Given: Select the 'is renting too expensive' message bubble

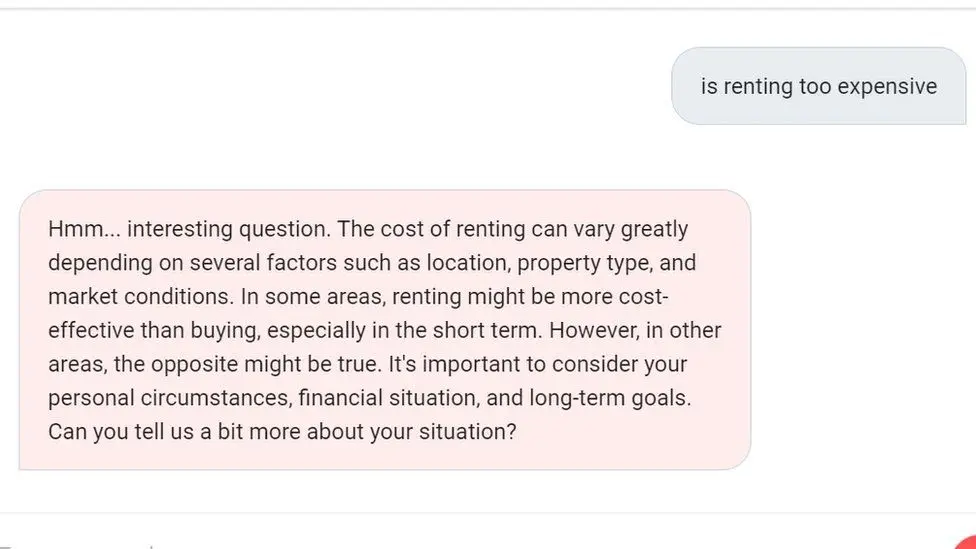Looking at the screenshot, I should pos(819,86).
